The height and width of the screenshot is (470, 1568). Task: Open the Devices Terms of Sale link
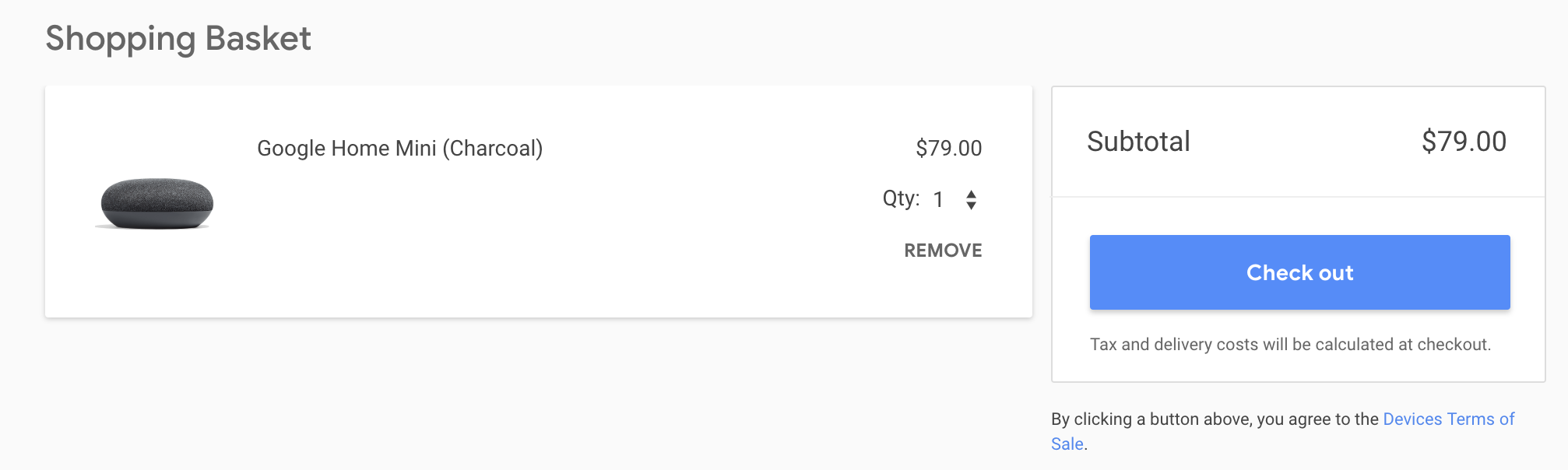(x=1282, y=431)
